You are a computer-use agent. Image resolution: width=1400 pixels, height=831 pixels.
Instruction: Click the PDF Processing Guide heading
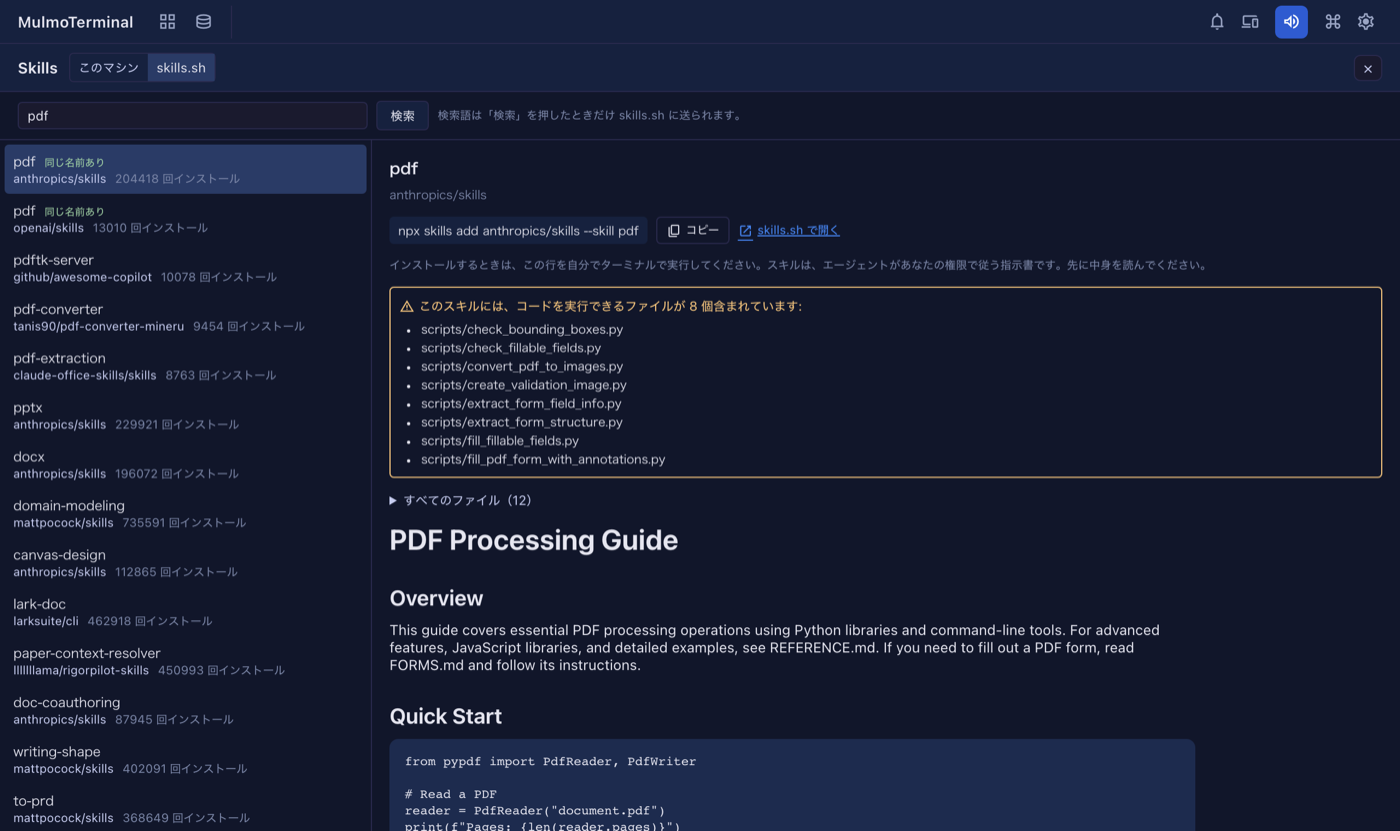534,540
